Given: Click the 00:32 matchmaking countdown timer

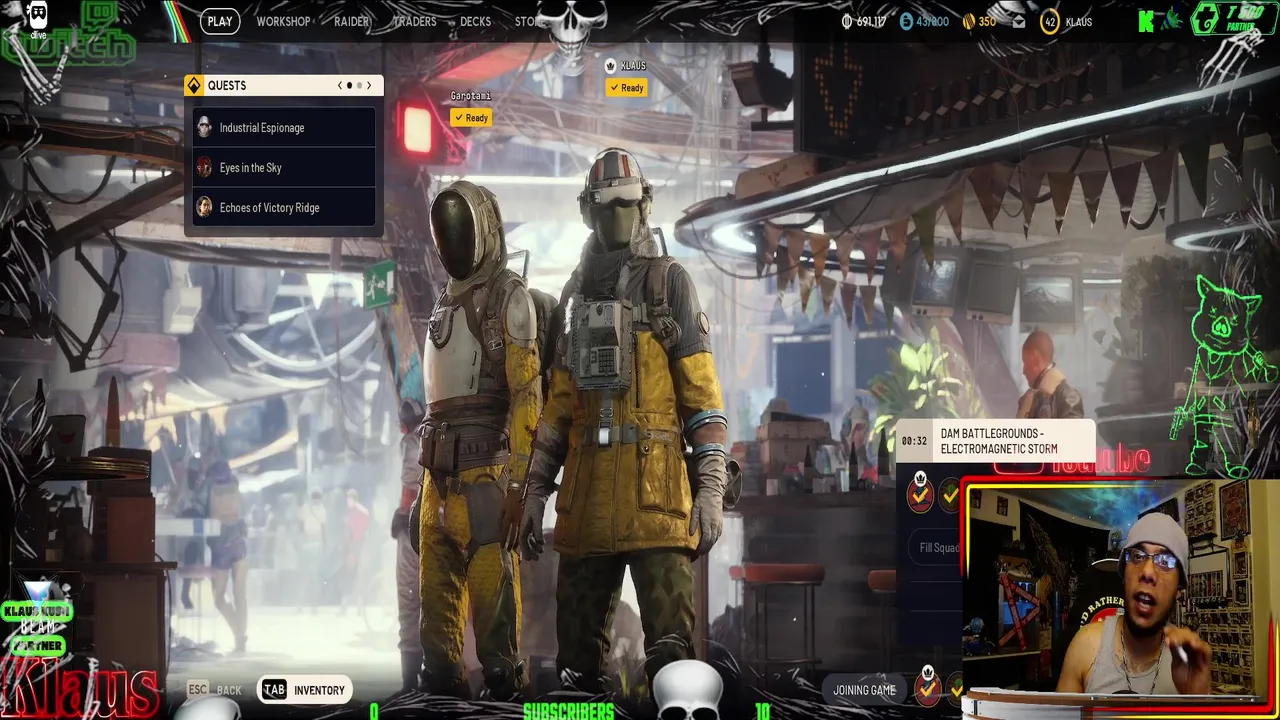Looking at the screenshot, I should [x=914, y=441].
